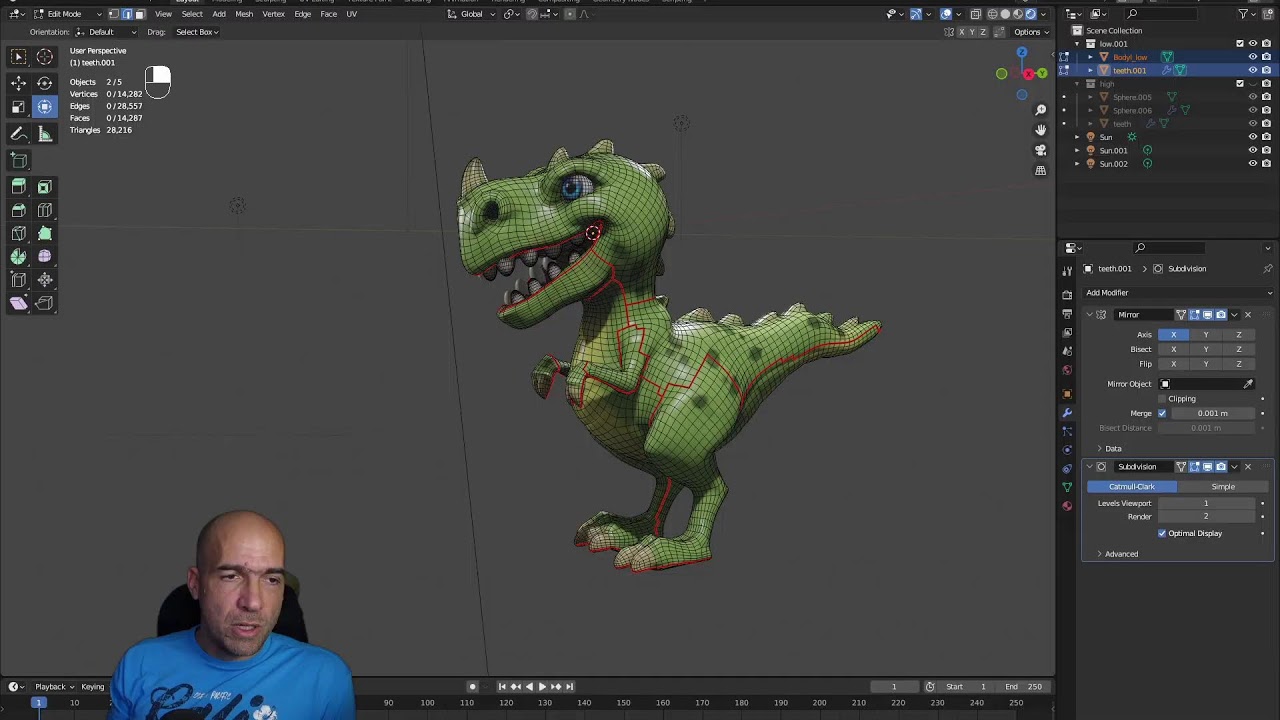Expand the Advanced section
The image size is (1280, 720).
point(1117,554)
